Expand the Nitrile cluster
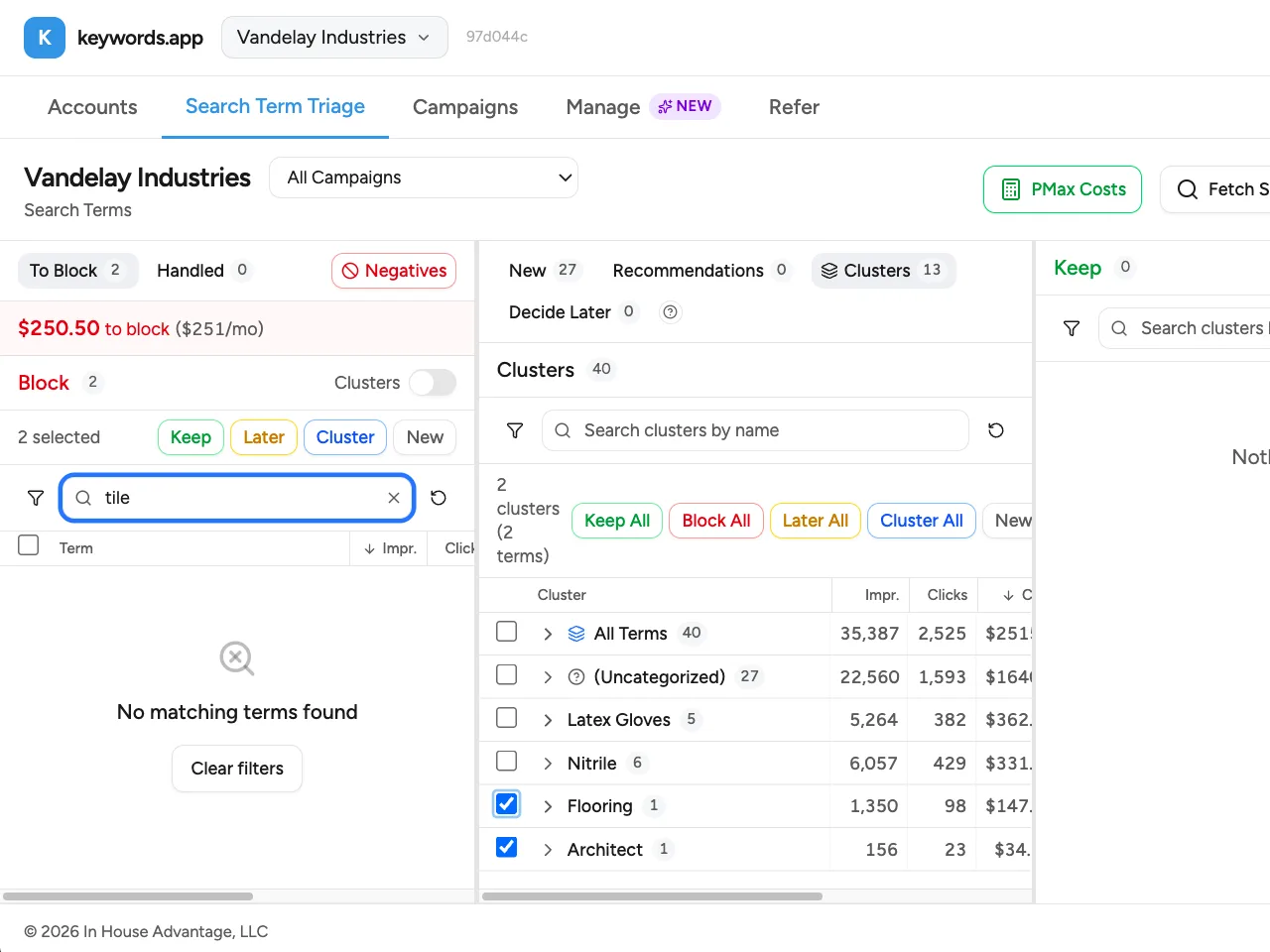Viewport: 1270px width, 952px height. tap(548, 764)
